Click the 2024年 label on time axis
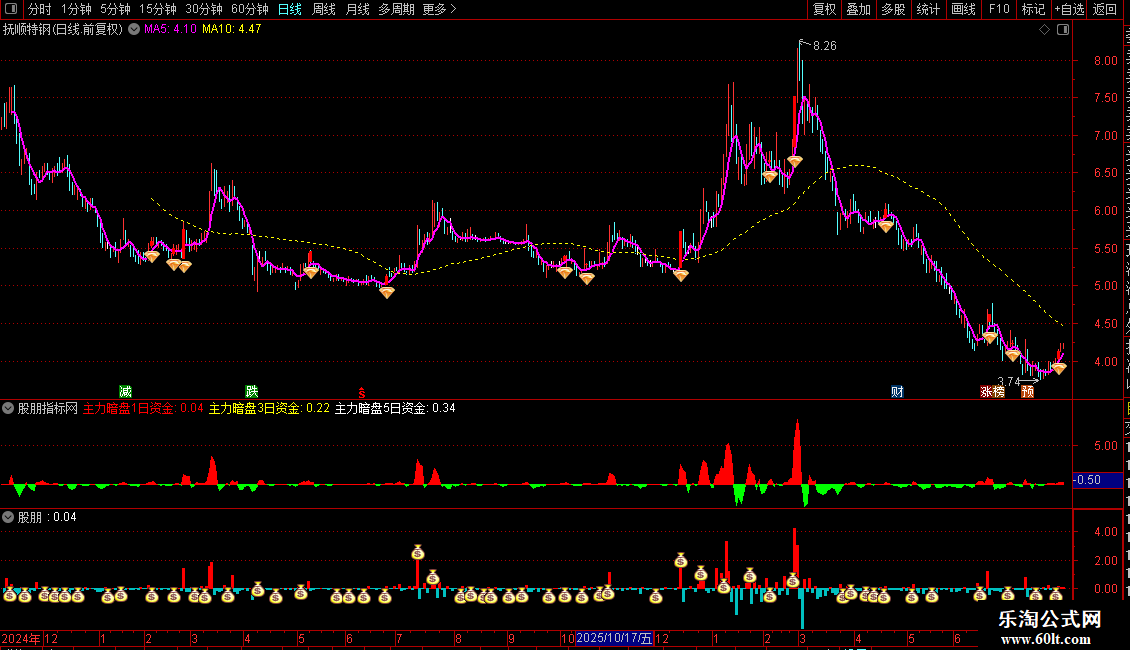The width and height of the screenshot is (1130, 650). 21,638
